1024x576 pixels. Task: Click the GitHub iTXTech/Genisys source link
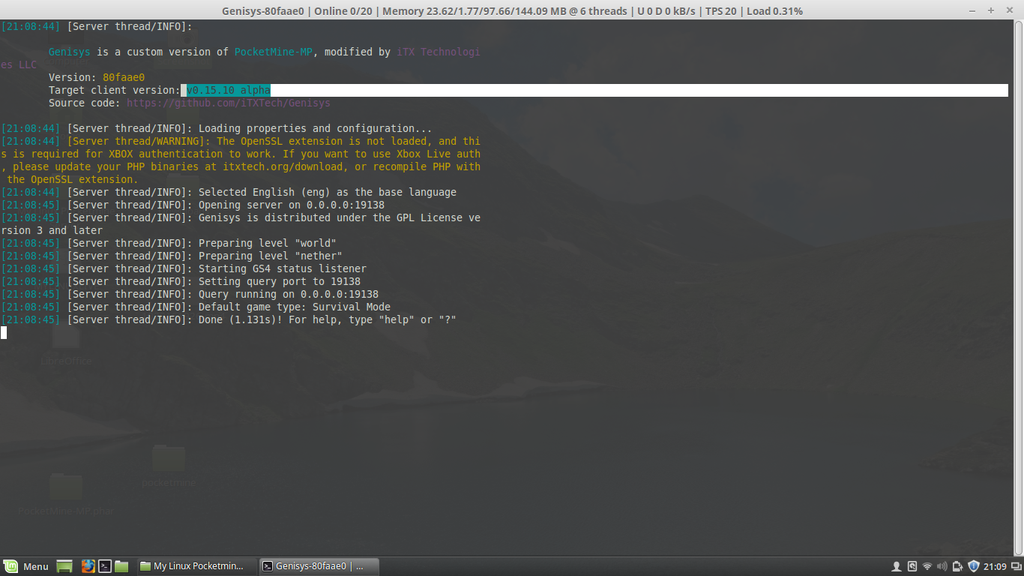[x=228, y=103]
